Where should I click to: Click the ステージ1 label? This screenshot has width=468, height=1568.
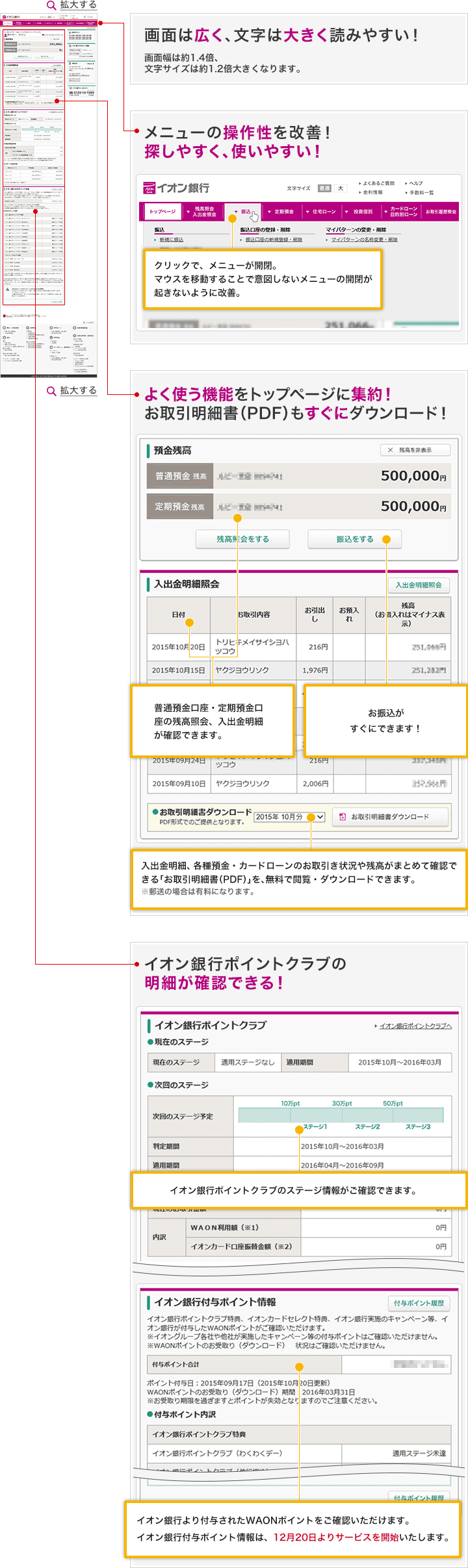(315, 1127)
